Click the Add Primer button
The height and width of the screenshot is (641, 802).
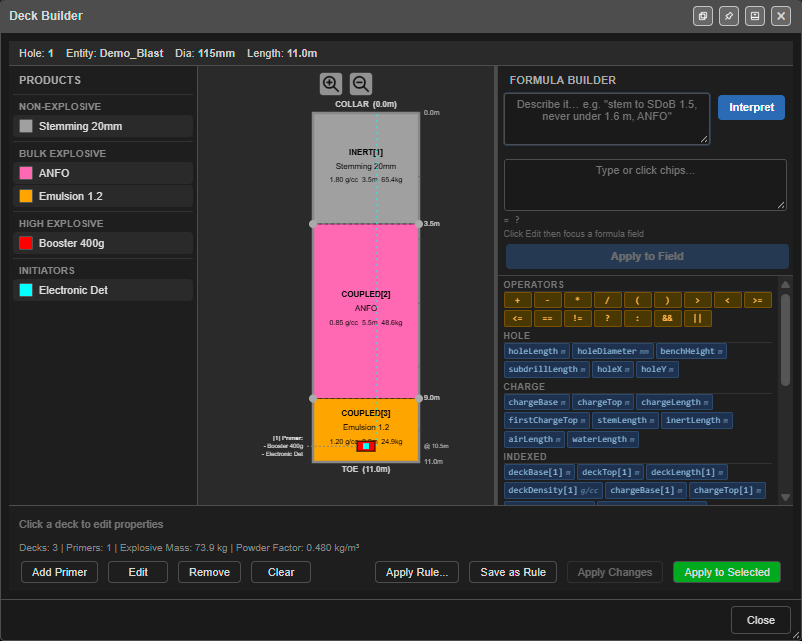[59, 572]
